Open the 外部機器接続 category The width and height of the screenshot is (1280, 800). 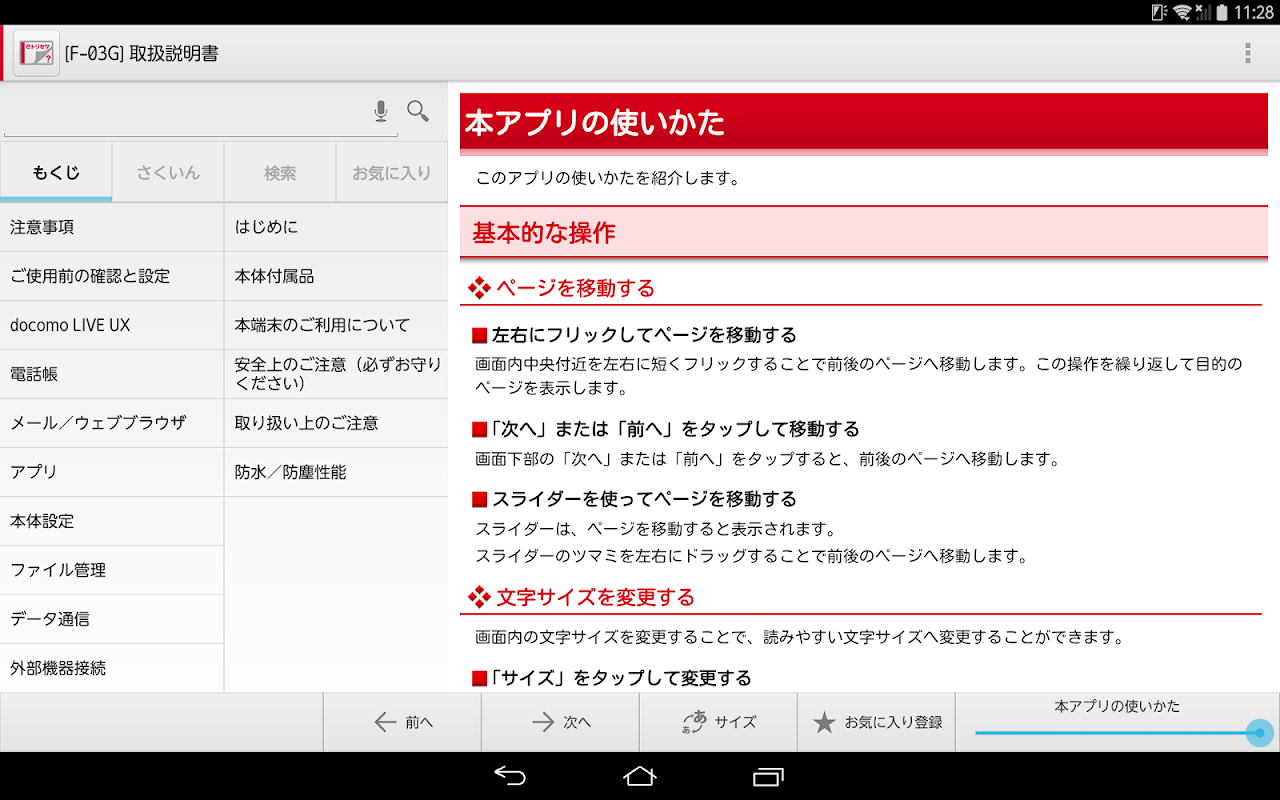tap(112, 668)
